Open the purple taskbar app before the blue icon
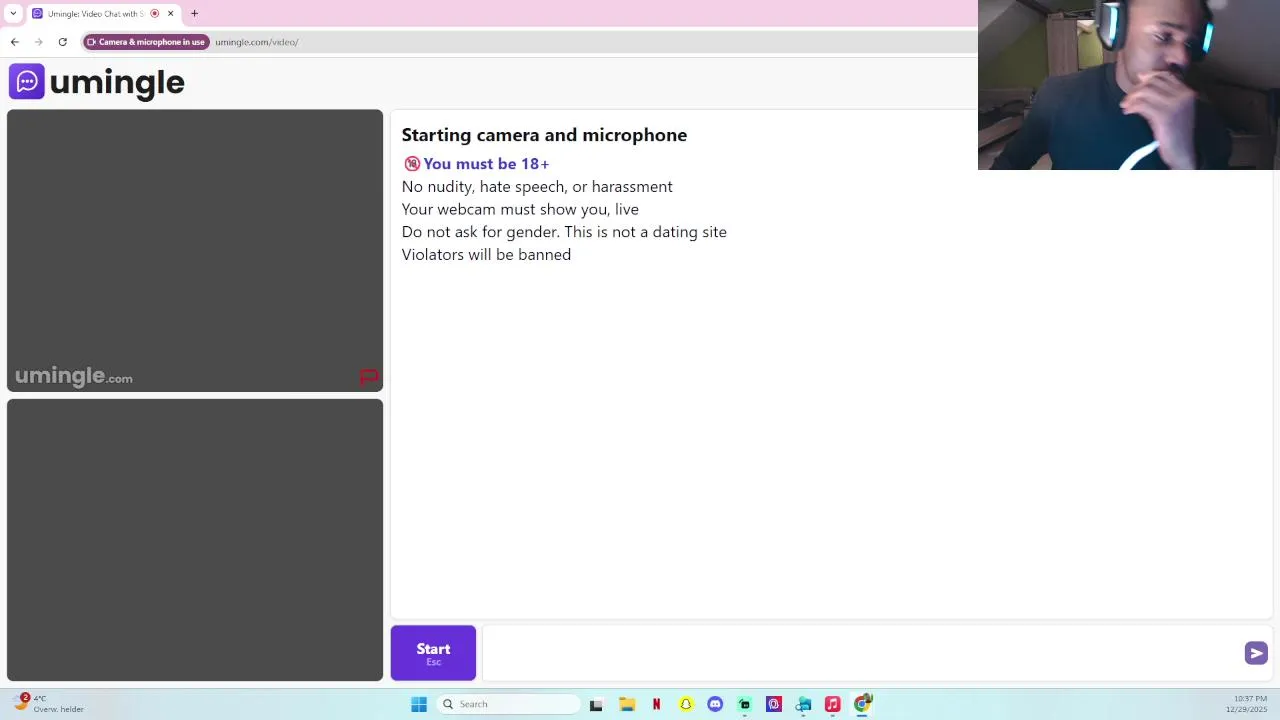Viewport: 1280px width, 720px height. point(774,704)
